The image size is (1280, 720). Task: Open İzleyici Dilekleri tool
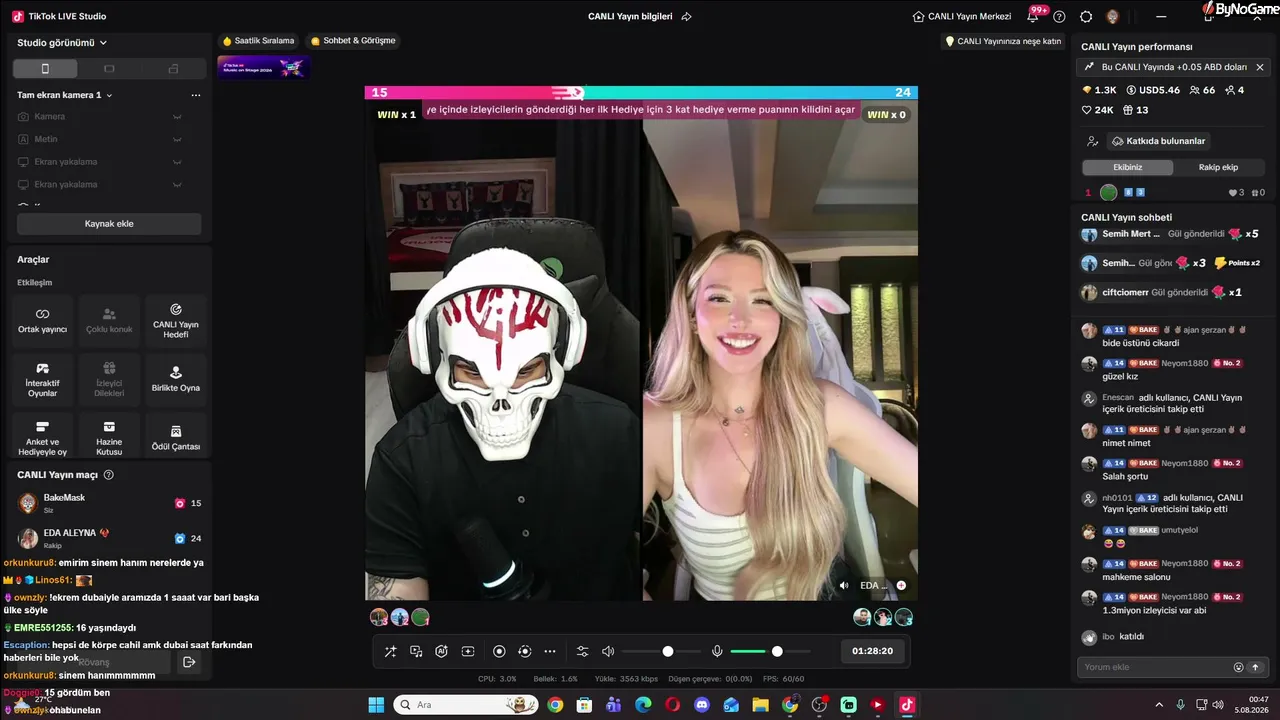point(109,379)
